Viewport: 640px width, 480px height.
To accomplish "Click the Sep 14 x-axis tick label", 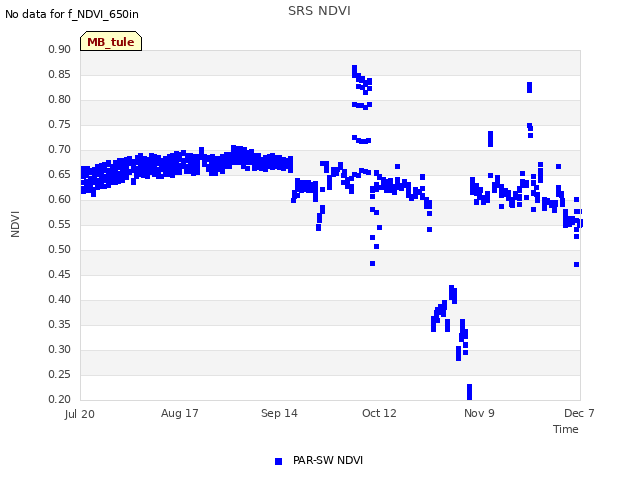I will point(279,413).
